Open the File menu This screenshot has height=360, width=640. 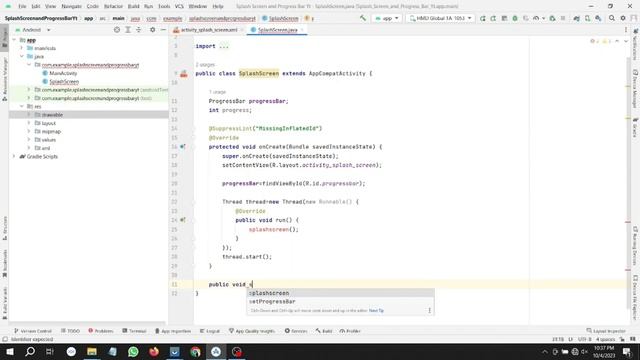[x=22, y=7]
